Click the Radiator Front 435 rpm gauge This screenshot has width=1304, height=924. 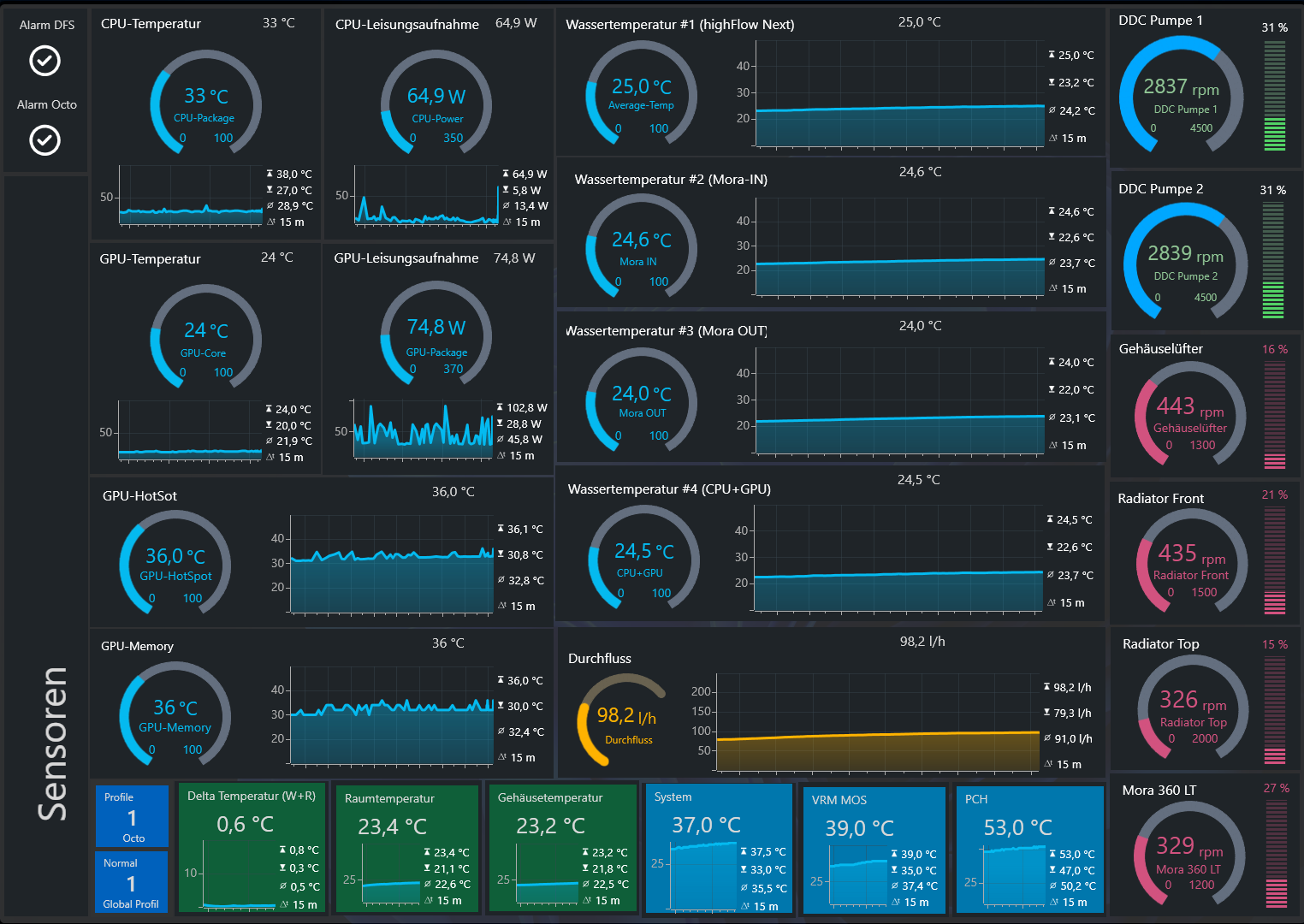coord(1192,562)
